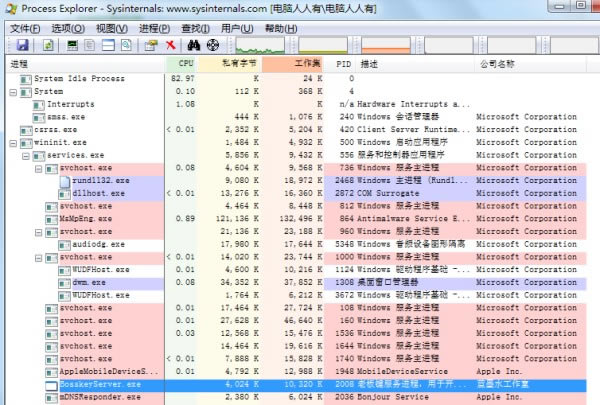Collapse the services.exe tree node
Image resolution: width=600 pixels, height=405 pixels.
pyautogui.click(x=26, y=156)
